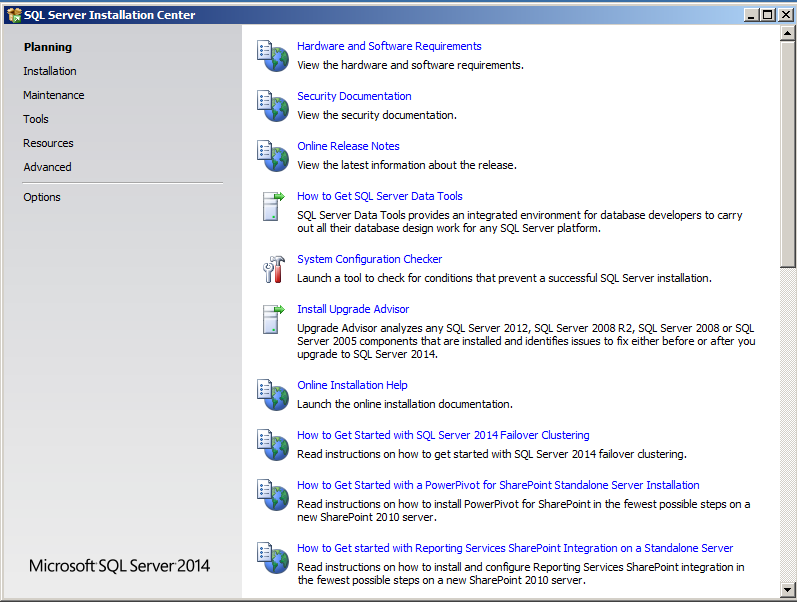Click the Reporting Services SharePoint Integration icon

pyautogui.click(x=272, y=558)
